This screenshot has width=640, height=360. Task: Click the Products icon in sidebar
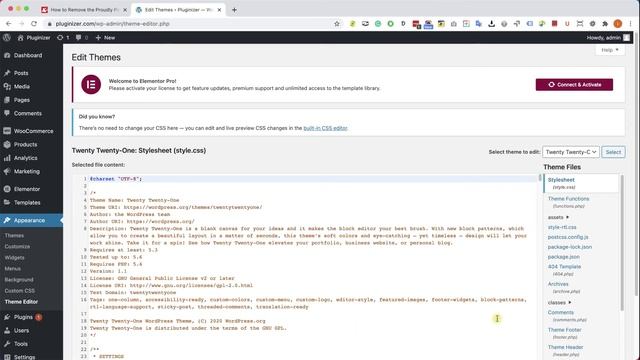[7, 144]
